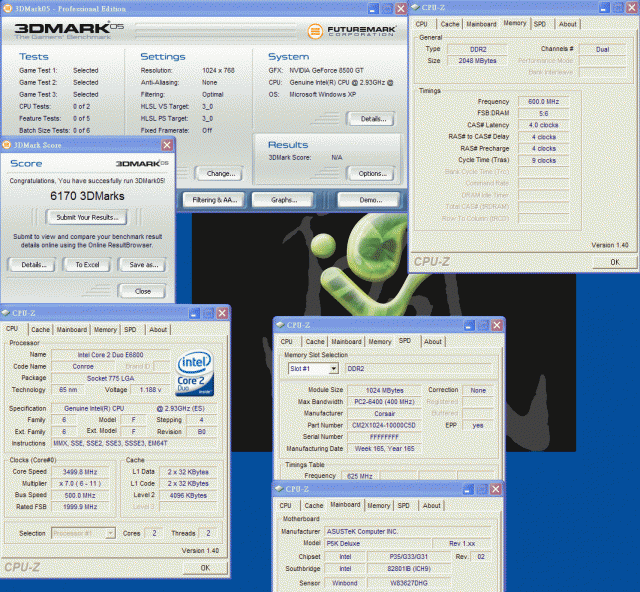Viewport: 640px width, 592px height.
Task: Close the CPU-Z Memory window
Action: tap(631, 7)
